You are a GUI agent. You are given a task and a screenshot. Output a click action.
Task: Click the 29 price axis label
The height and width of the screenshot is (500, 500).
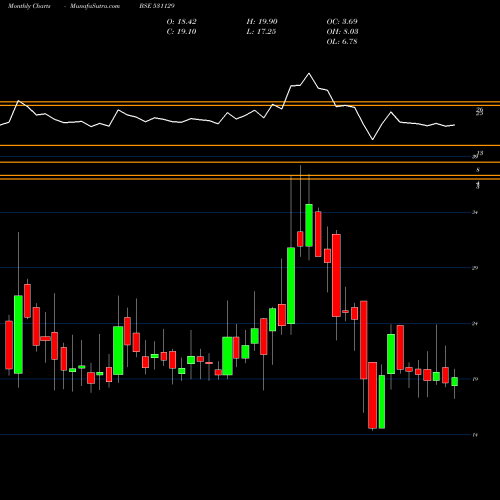475,268
